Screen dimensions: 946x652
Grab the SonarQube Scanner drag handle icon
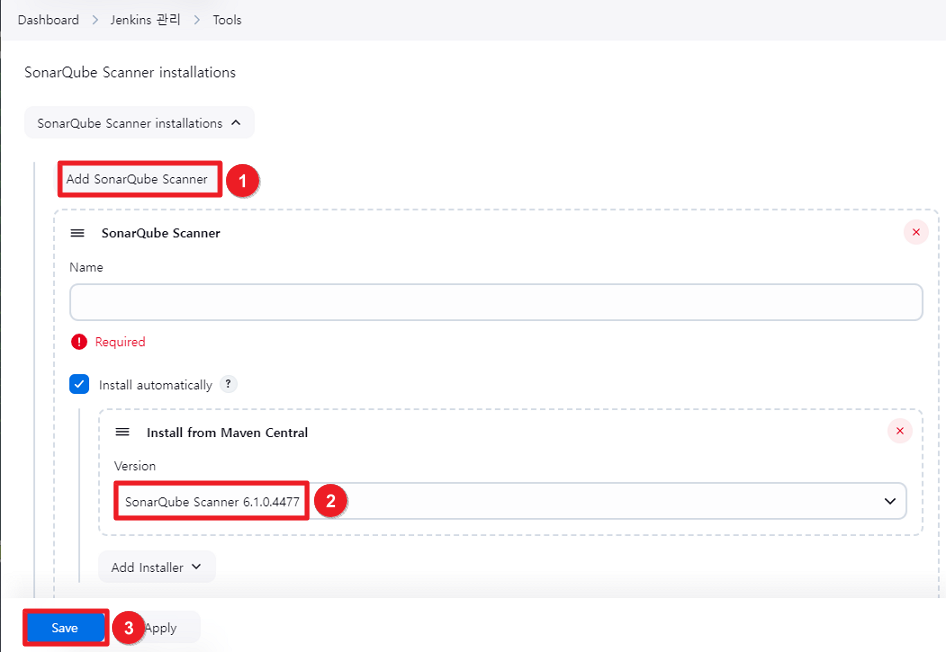point(77,233)
